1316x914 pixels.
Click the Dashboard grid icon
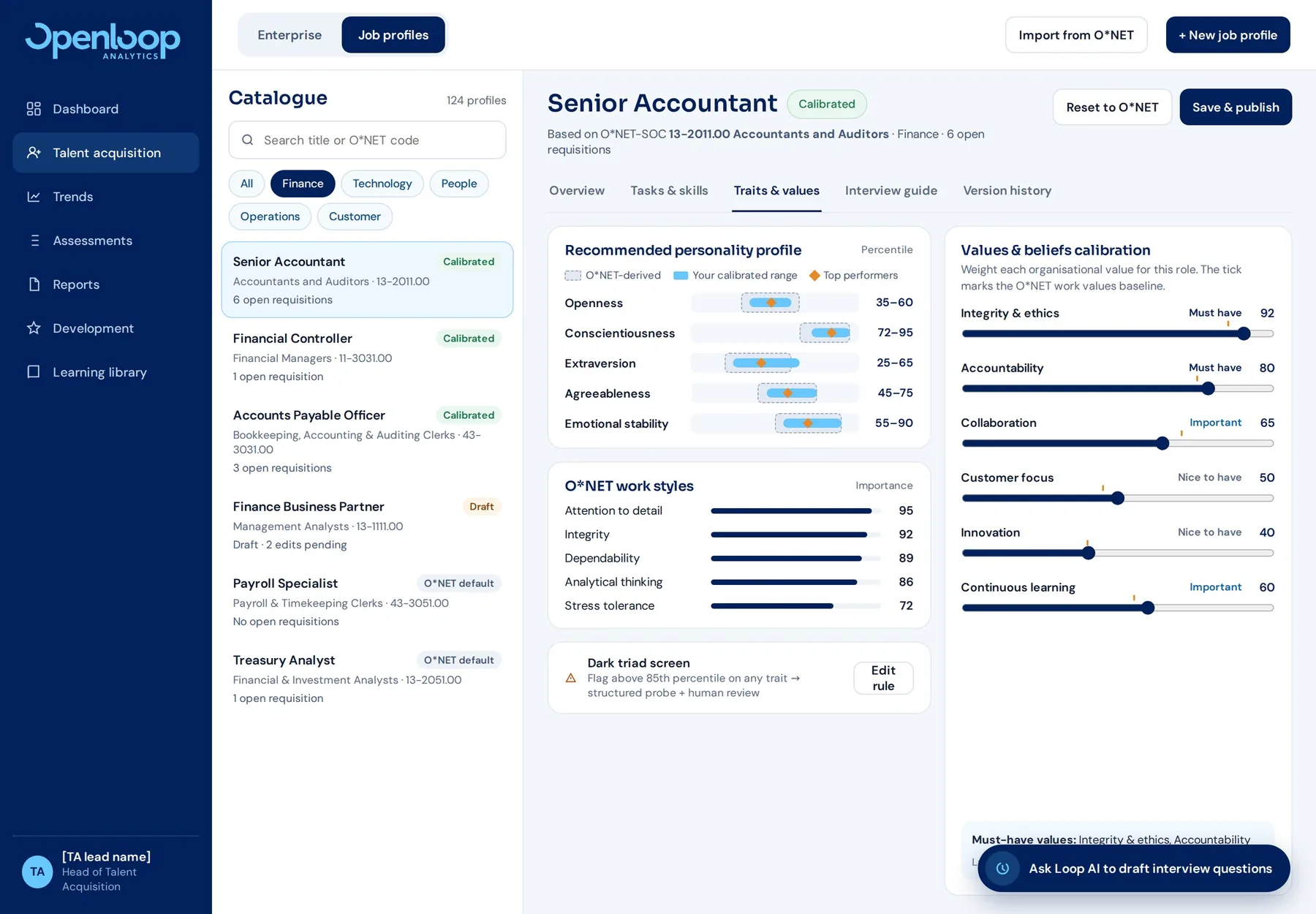(34, 109)
